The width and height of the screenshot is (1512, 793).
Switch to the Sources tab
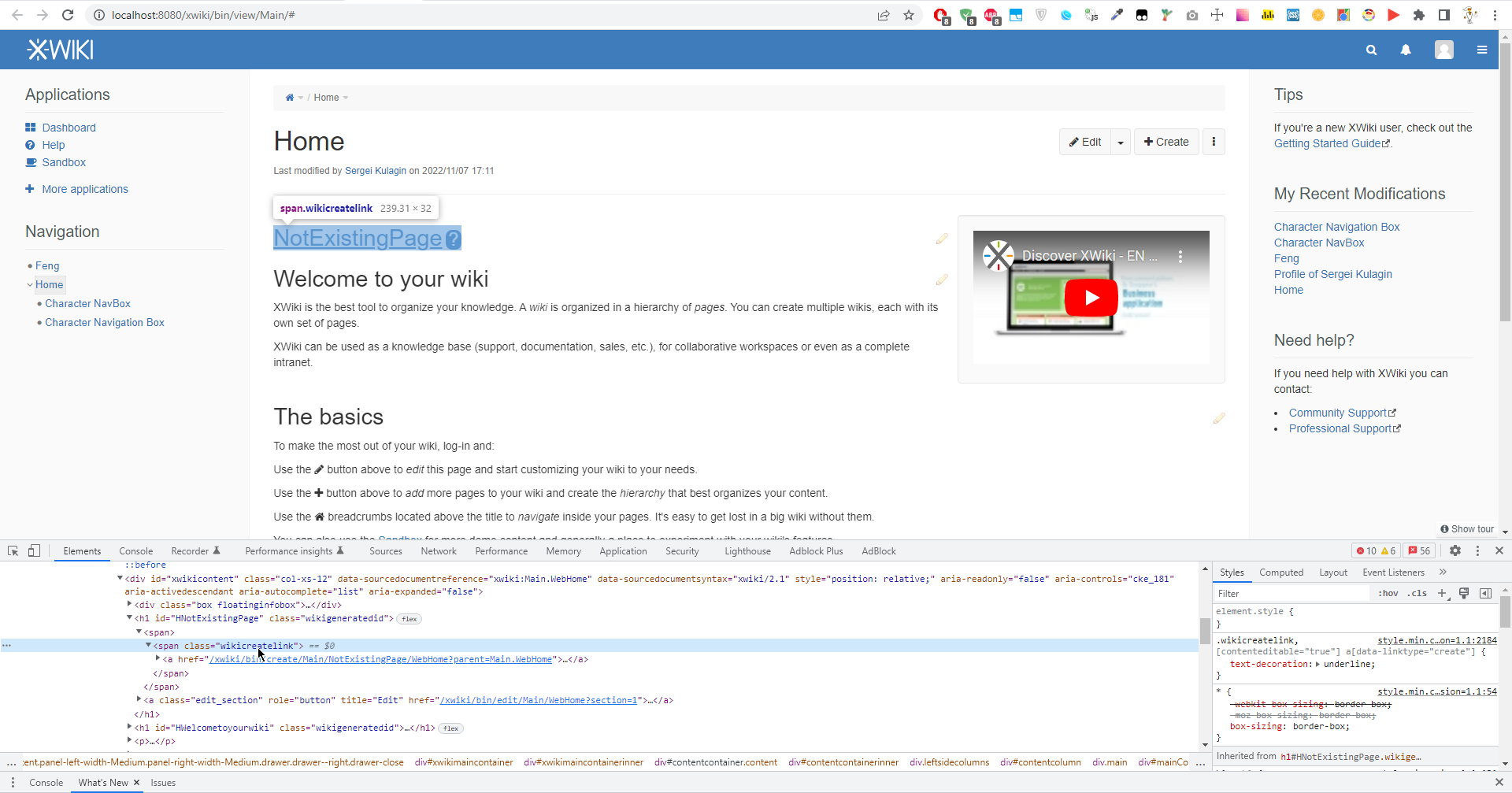pos(386,551)
